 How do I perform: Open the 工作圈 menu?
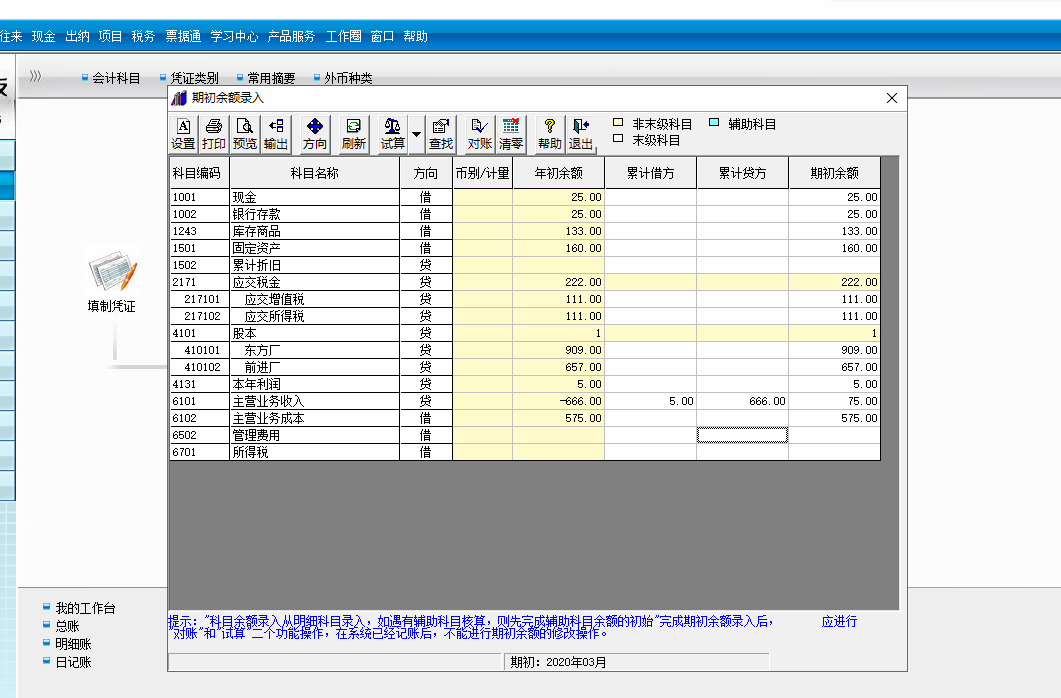(344, 37)
